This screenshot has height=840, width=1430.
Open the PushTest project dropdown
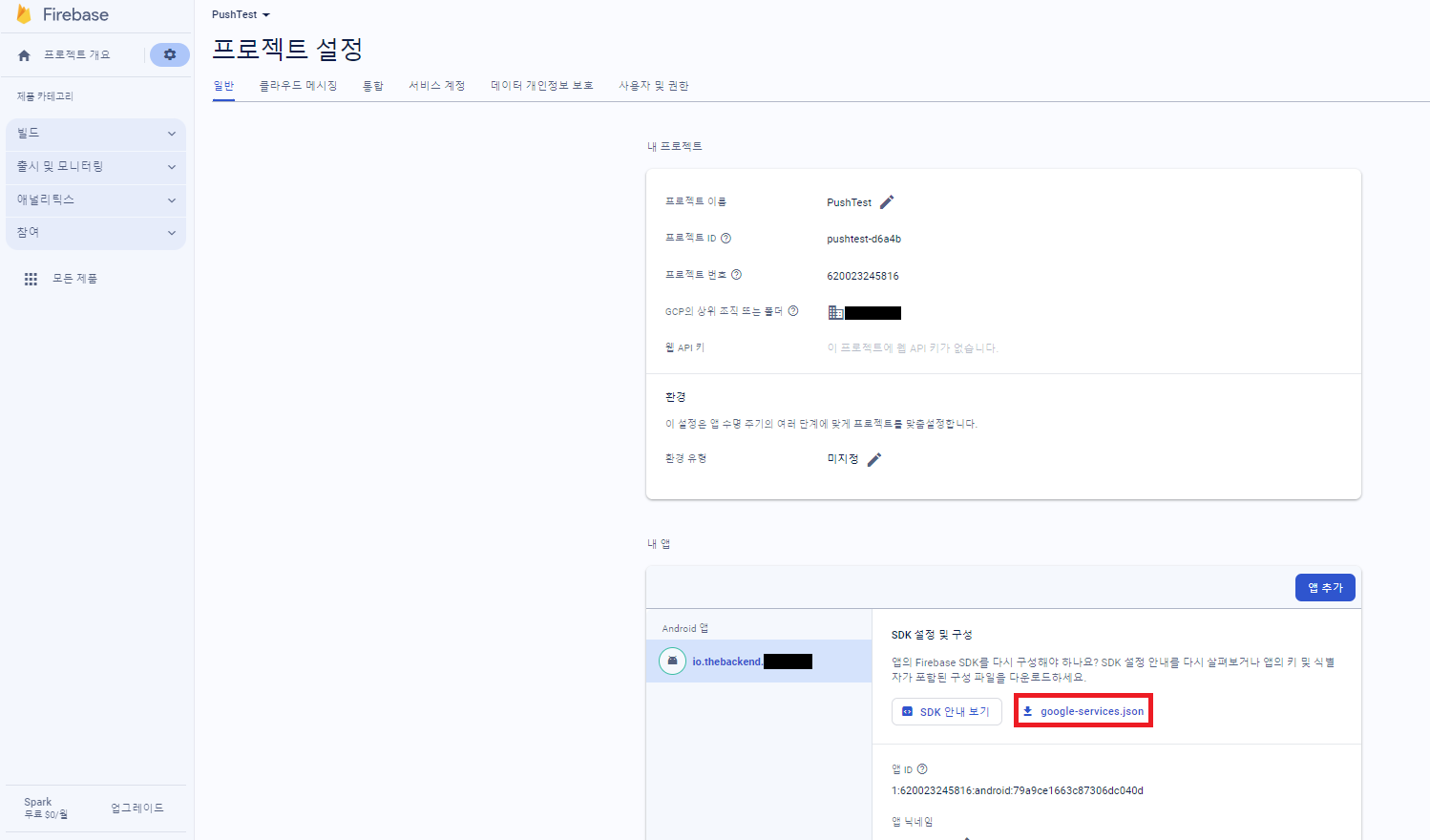point(241,14)
